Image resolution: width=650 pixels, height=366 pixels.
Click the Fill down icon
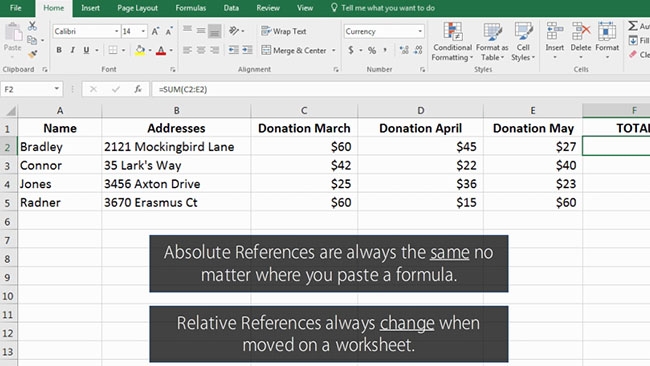[633, 41]
